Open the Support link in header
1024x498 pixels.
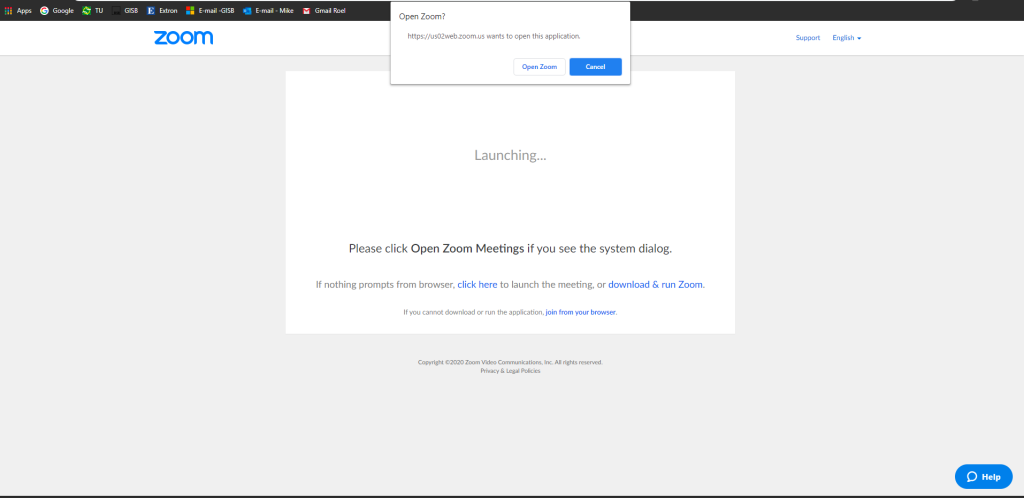click(807, 38)
